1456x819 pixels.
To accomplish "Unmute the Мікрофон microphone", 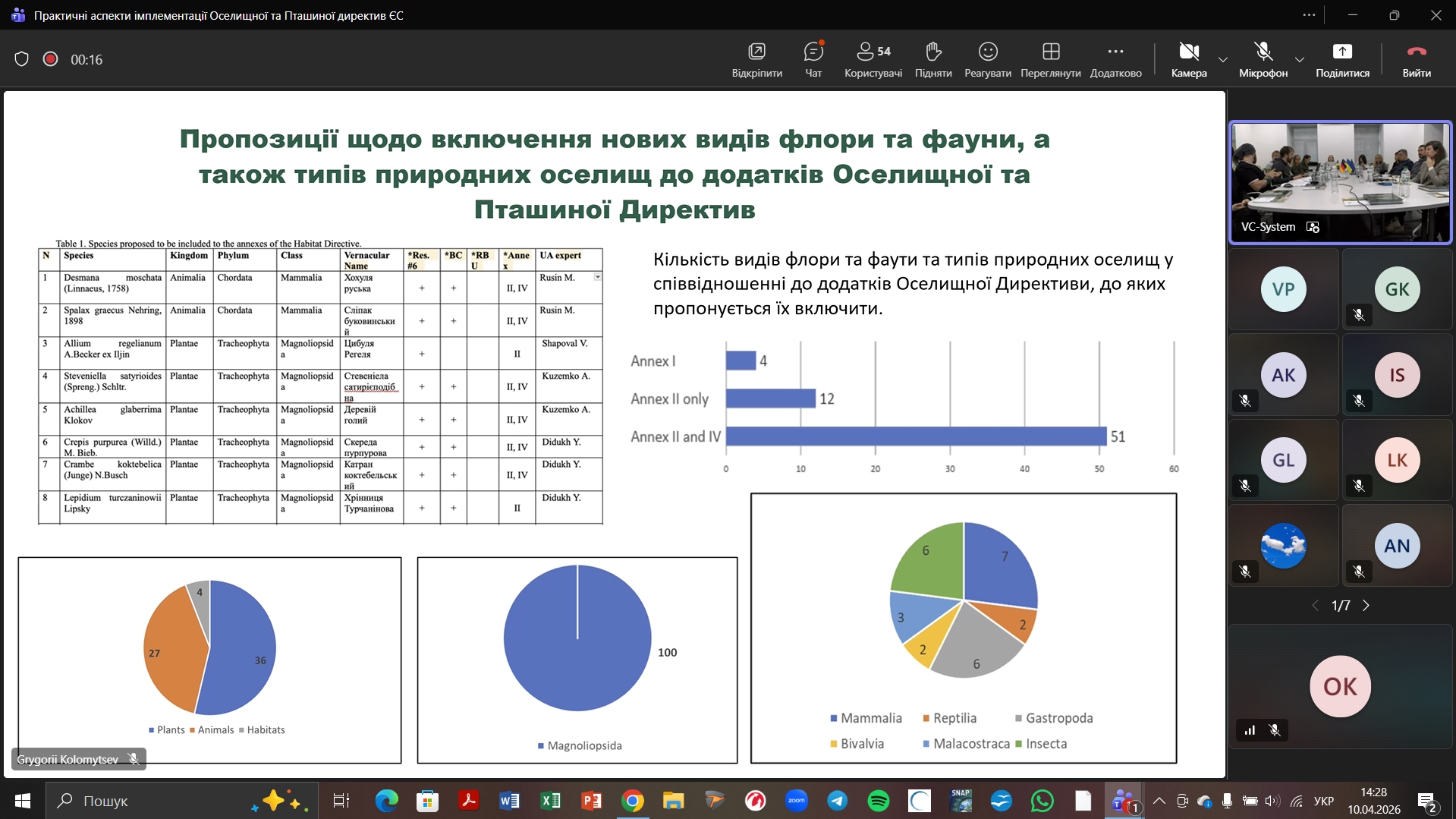I will pyautogui.click(x=1263, y=52).
